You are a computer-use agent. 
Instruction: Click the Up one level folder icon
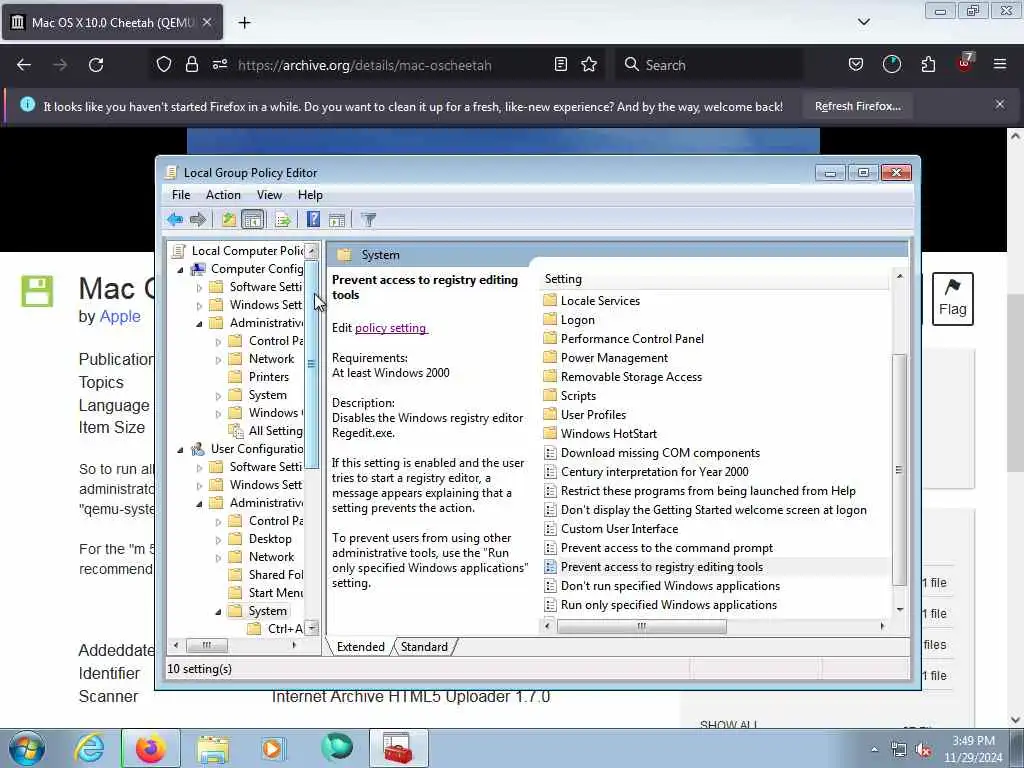click(228, 219)
